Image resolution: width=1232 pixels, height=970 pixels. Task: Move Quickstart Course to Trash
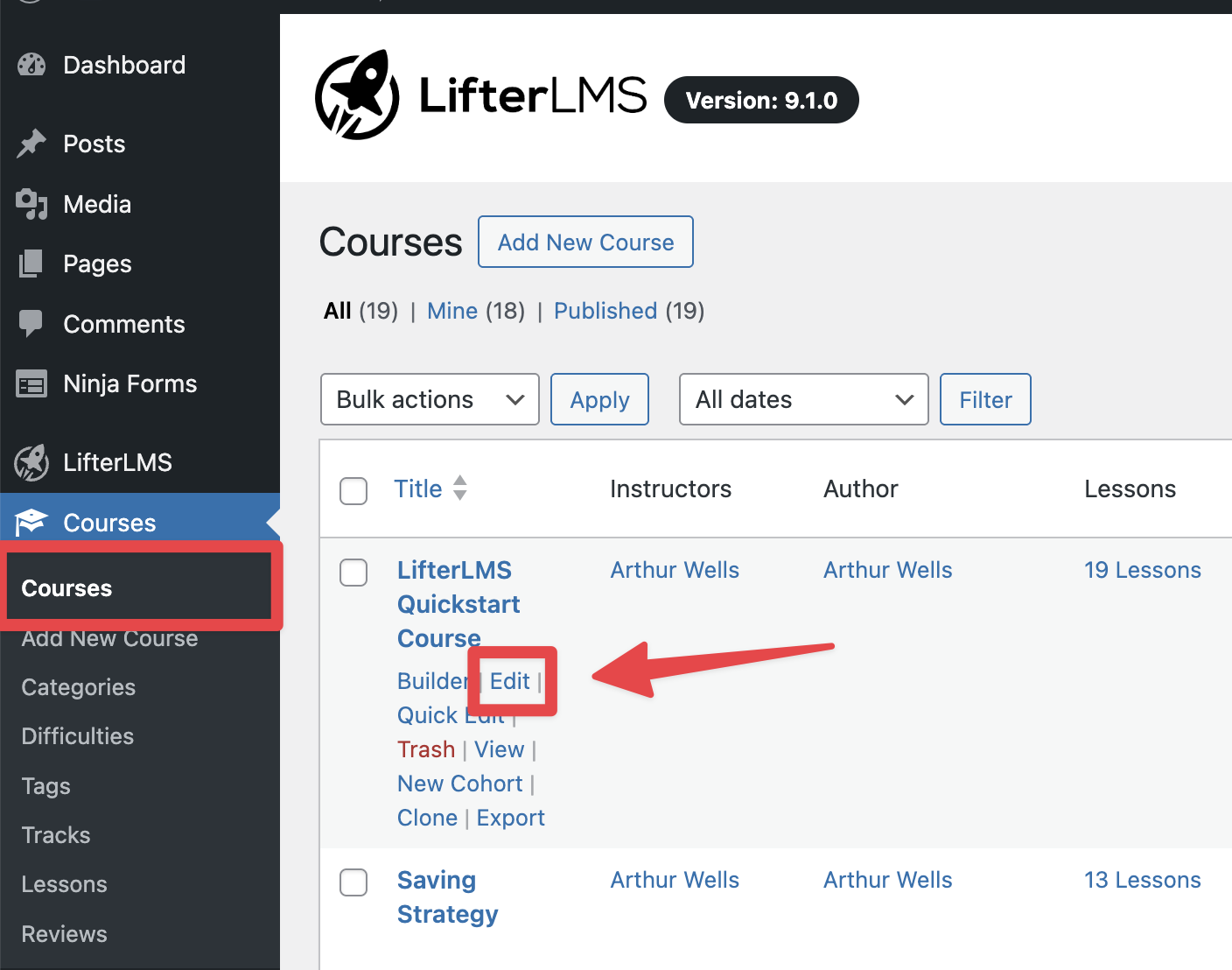(x=426, y=749)
